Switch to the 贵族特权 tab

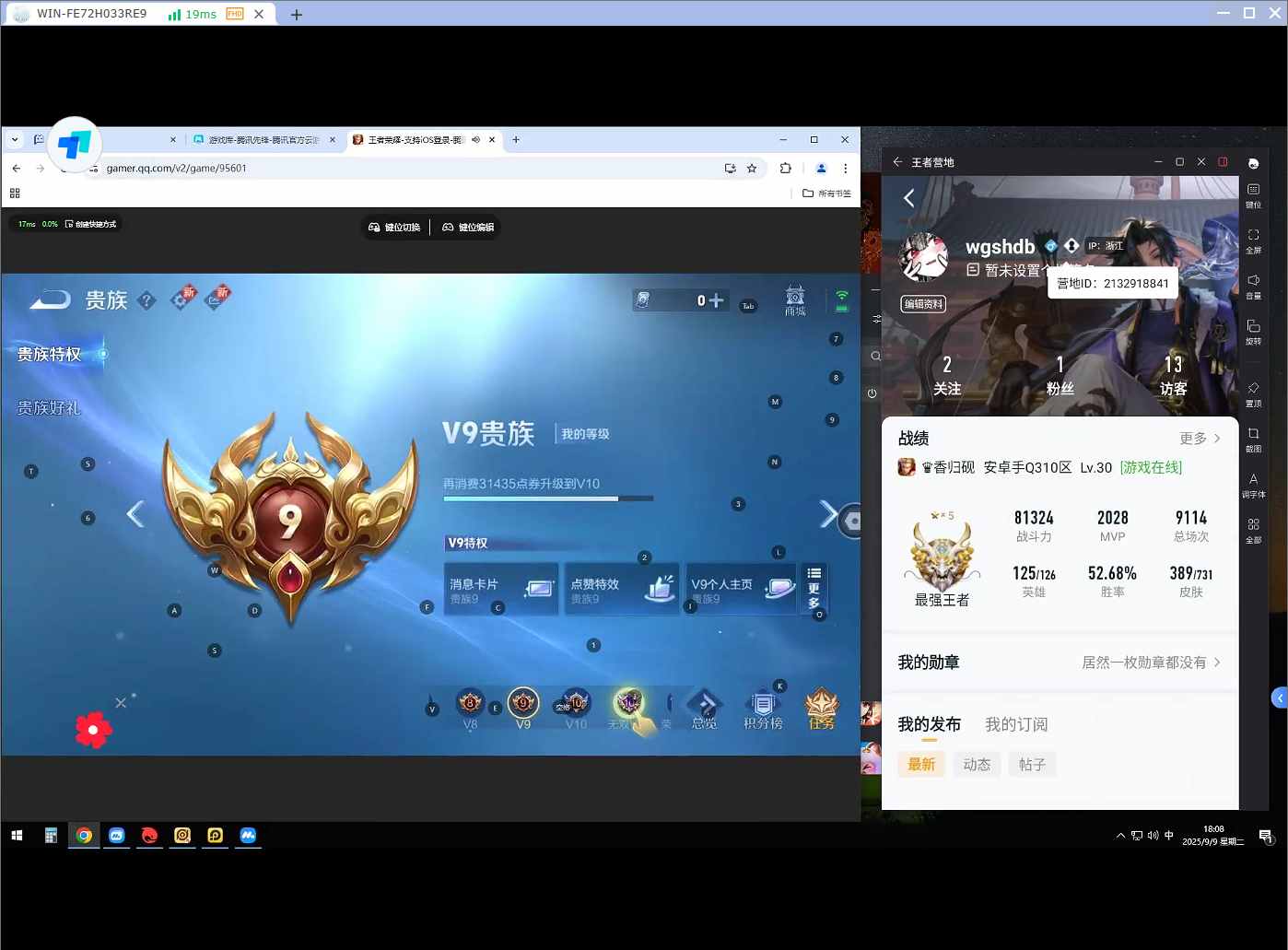(x=50, y=354)
